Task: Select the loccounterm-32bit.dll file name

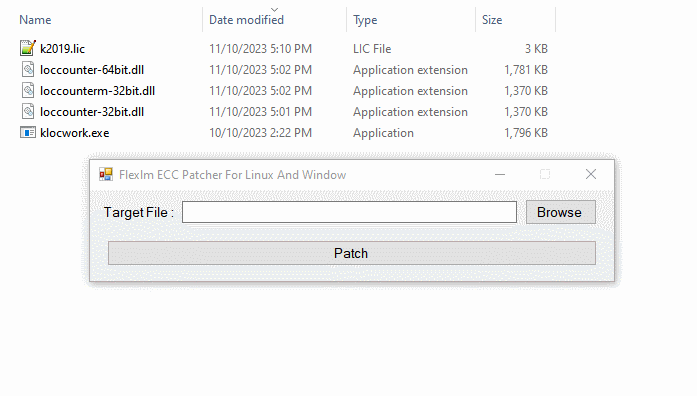Action: point(97,91)
